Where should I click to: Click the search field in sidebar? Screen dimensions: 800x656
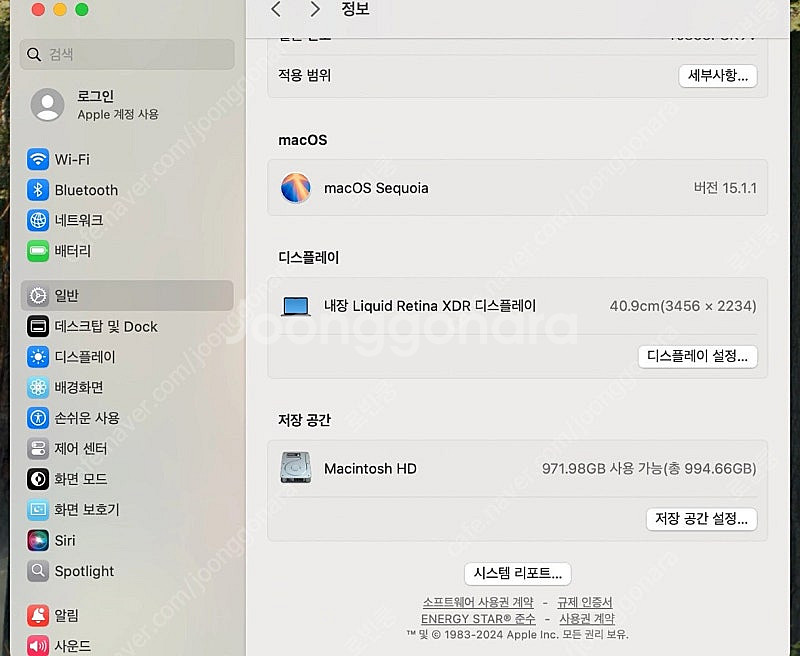click(x=127, y=54)
